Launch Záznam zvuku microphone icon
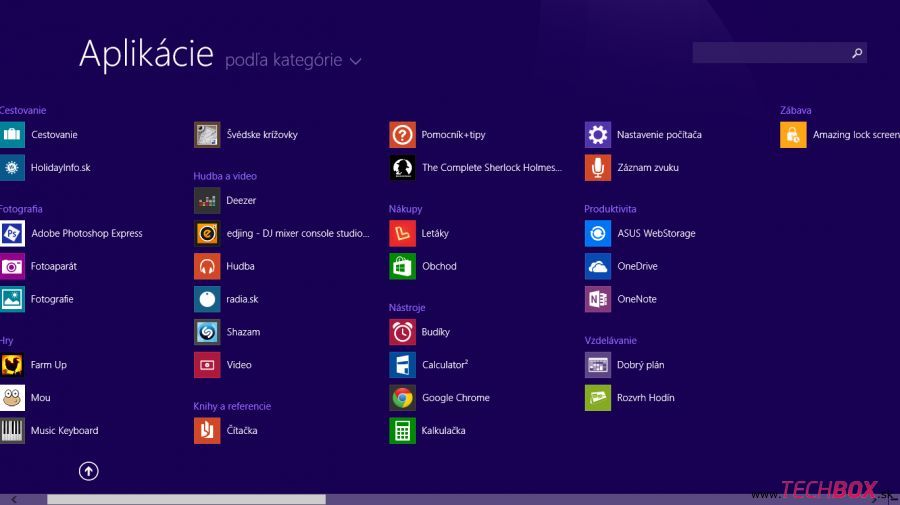 point(598,168)
